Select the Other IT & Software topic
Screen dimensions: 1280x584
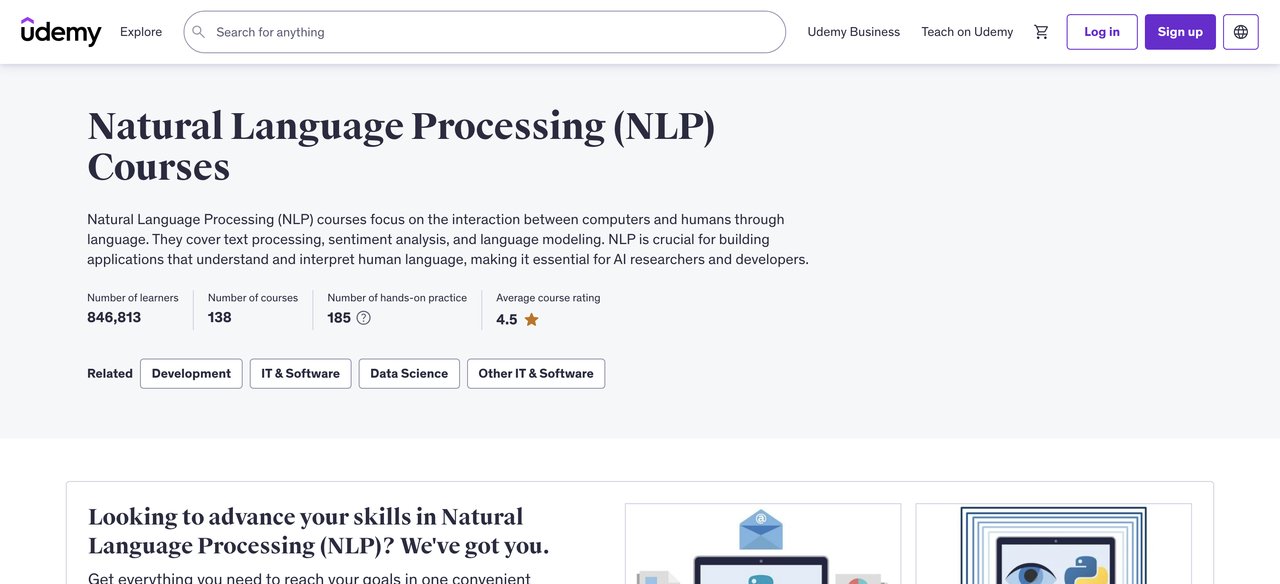(536, 374)
